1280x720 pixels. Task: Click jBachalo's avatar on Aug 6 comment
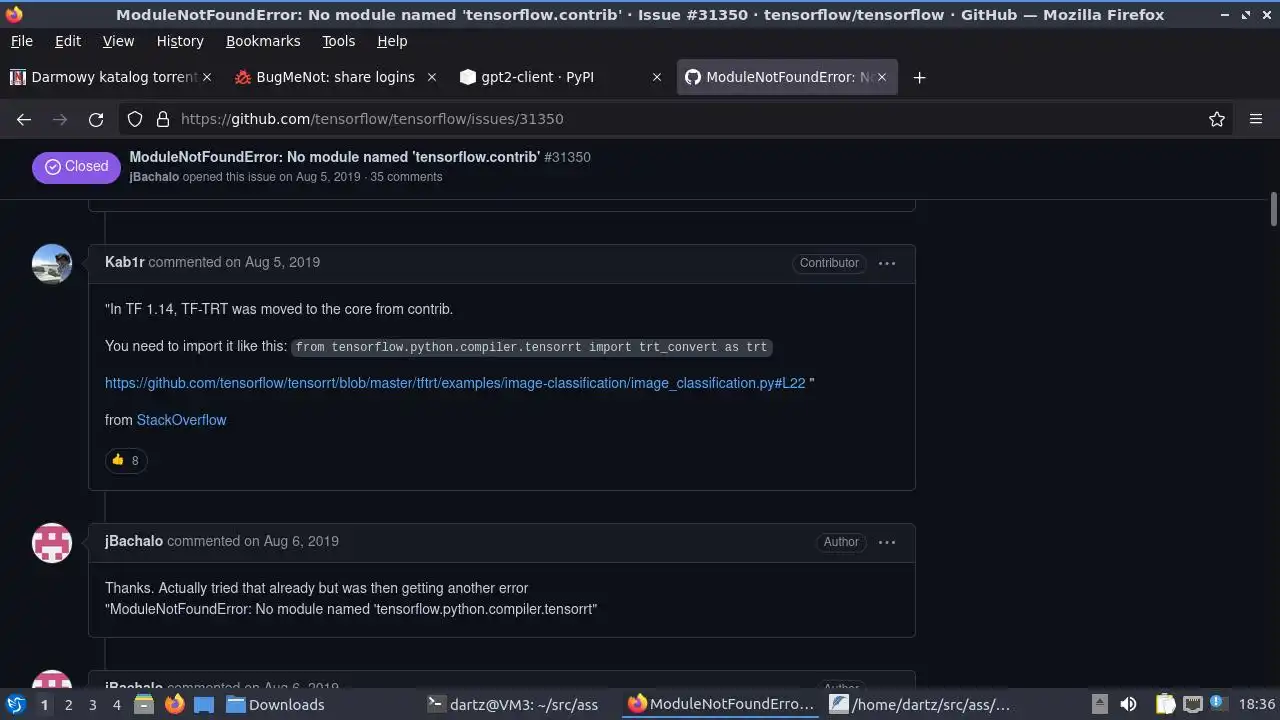pyautogui.click(x=52, y=543)
